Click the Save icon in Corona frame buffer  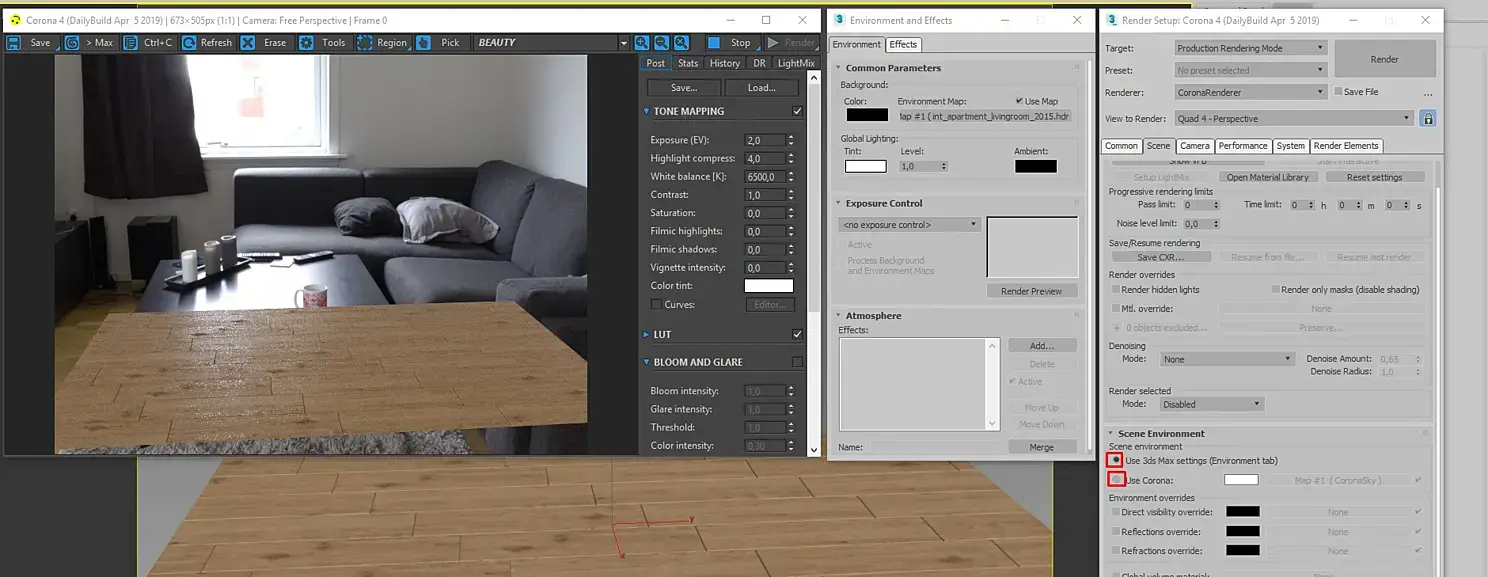14,43
